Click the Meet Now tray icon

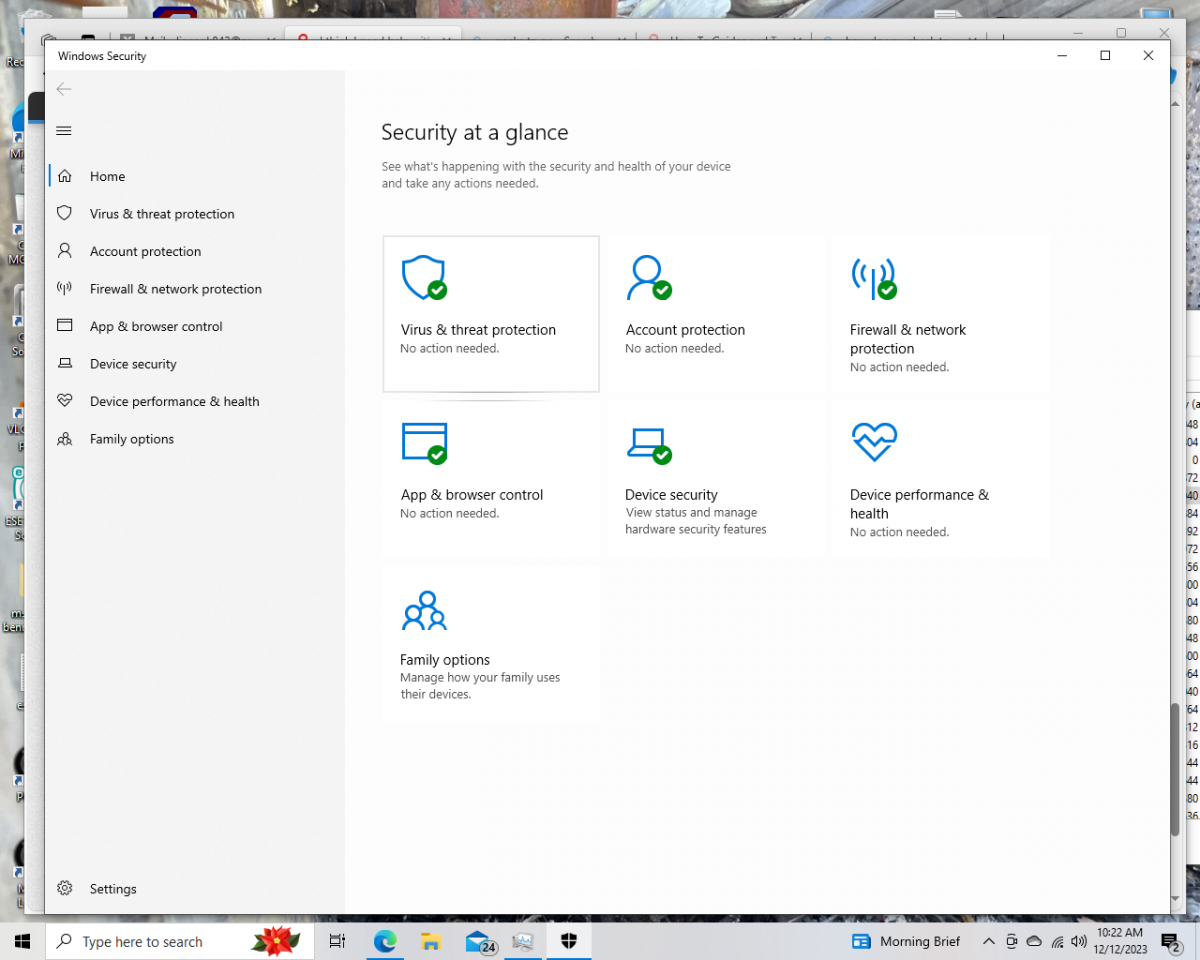1012,941
